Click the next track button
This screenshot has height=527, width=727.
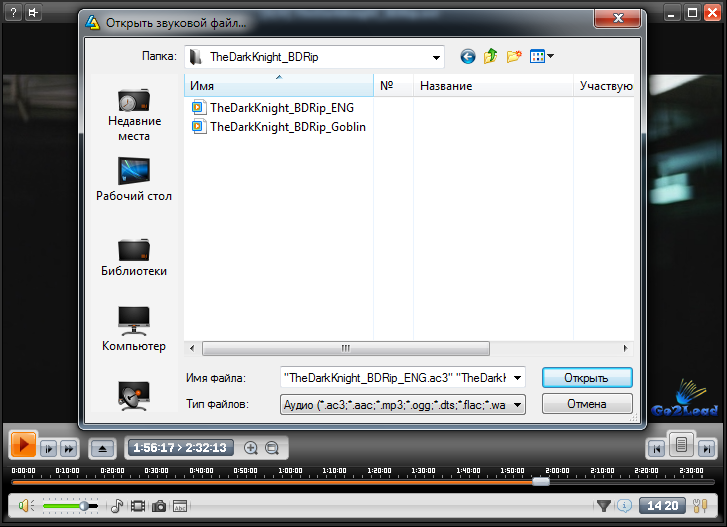point(706,449)
